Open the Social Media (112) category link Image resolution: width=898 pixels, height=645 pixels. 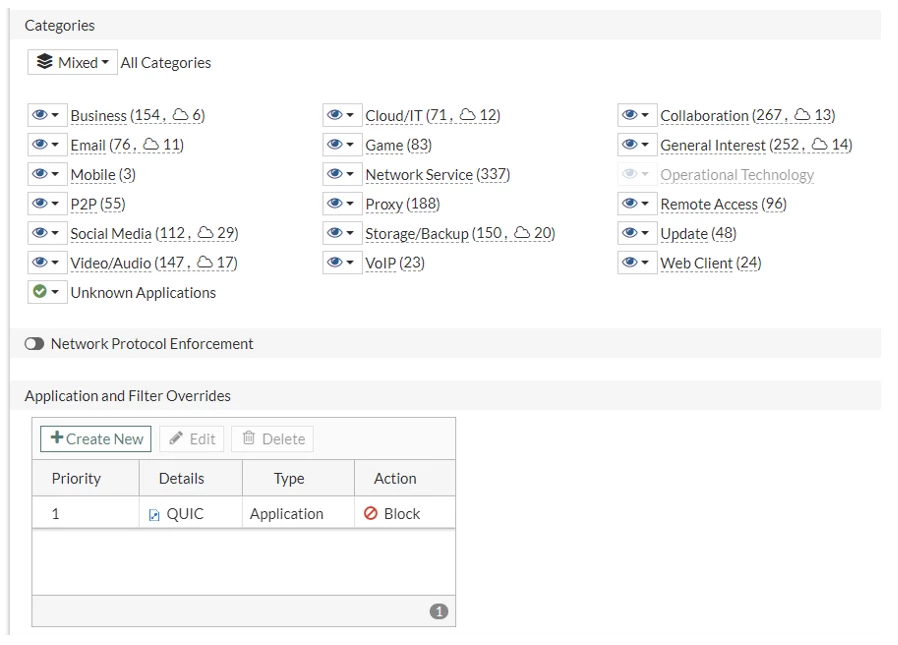pyautogui.click(x=154, y=233)
